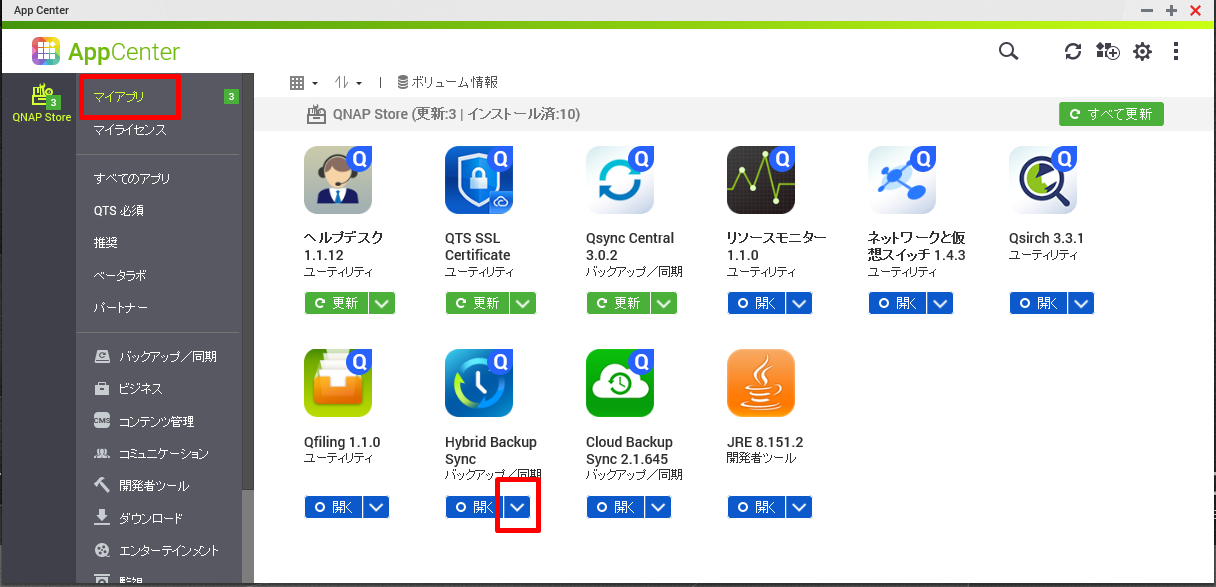Image resolution: width=1216 pixels, height=587 pixels.
Task: Expand dropdown arrow for Hybrid Backup Sync
Action: coord(517,507)
